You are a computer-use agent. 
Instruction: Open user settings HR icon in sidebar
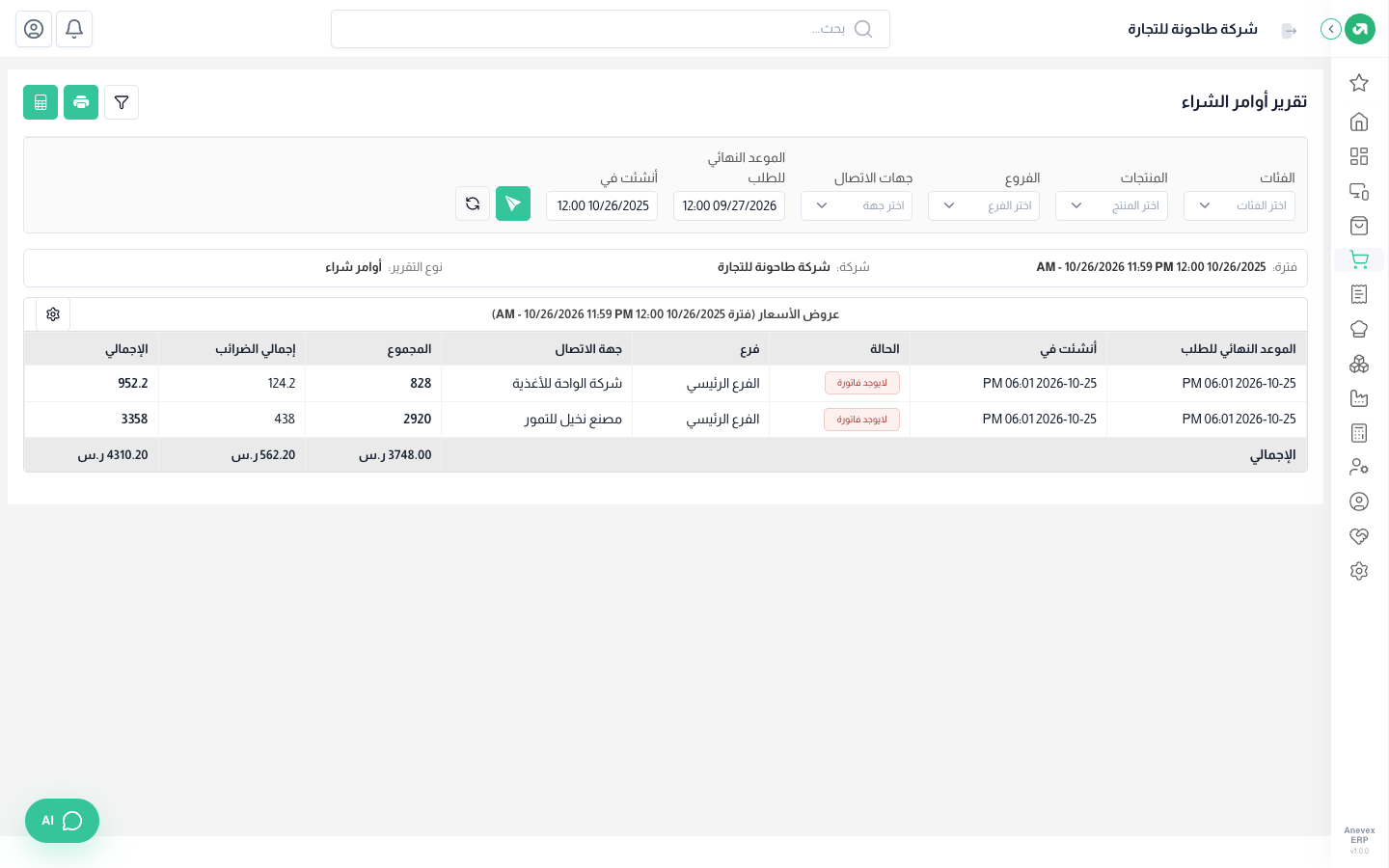[x=1359, y=467]
